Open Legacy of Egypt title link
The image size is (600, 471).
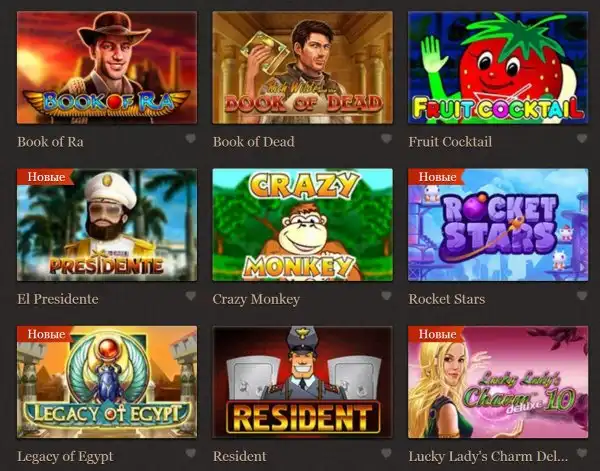click(65, 456)
